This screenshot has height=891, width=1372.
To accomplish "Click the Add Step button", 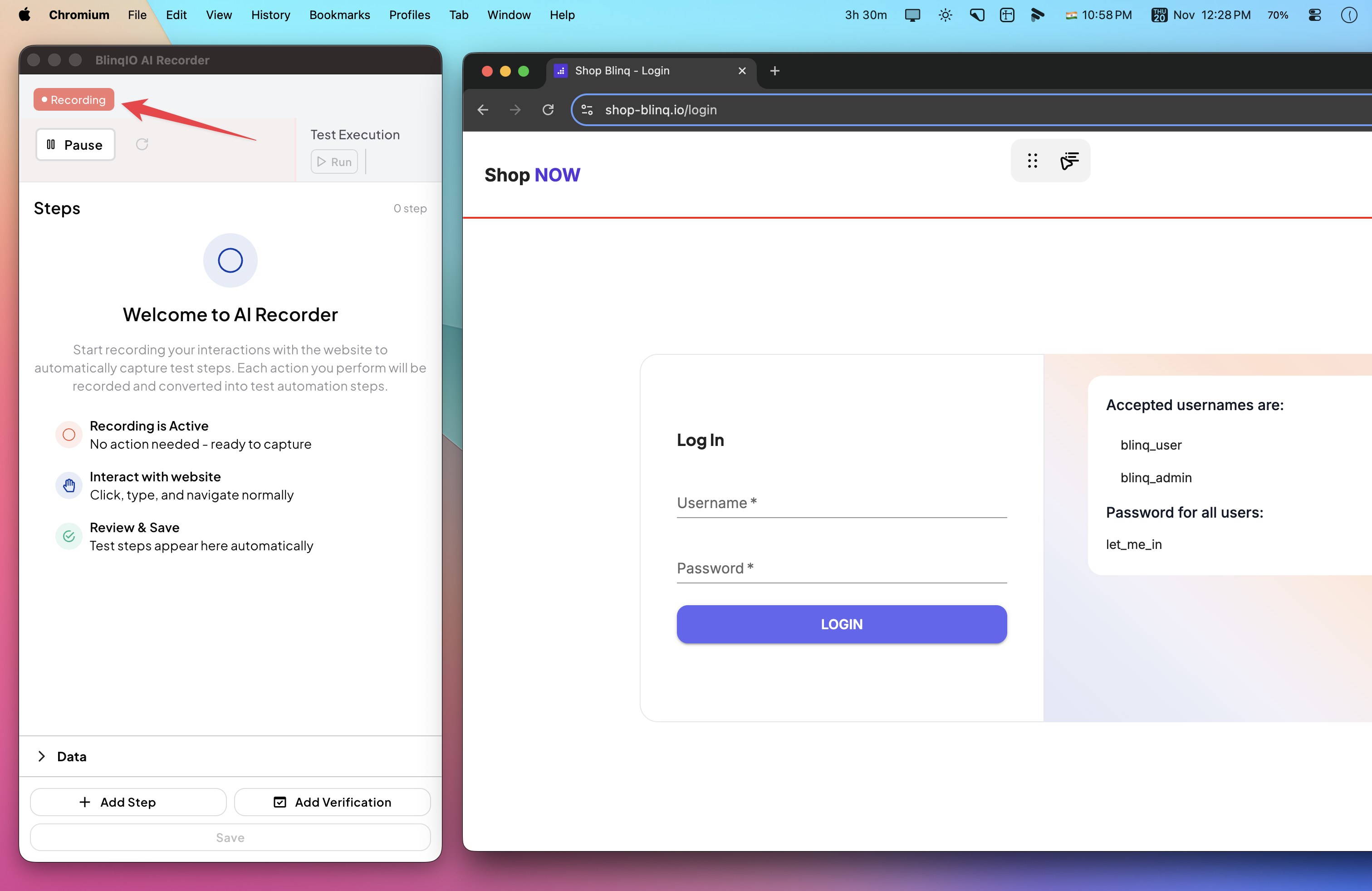I will (128, 802).
